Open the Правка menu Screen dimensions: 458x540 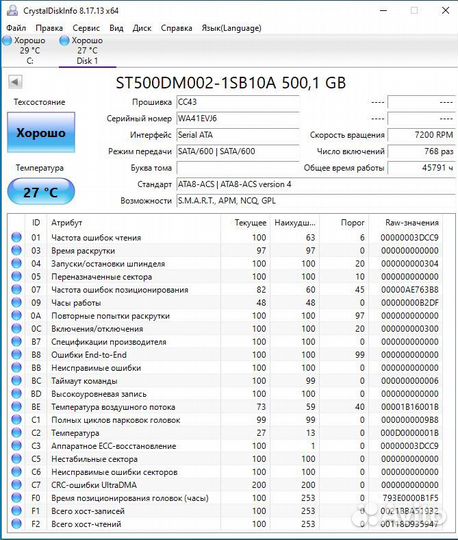click(x=49, y=28)
